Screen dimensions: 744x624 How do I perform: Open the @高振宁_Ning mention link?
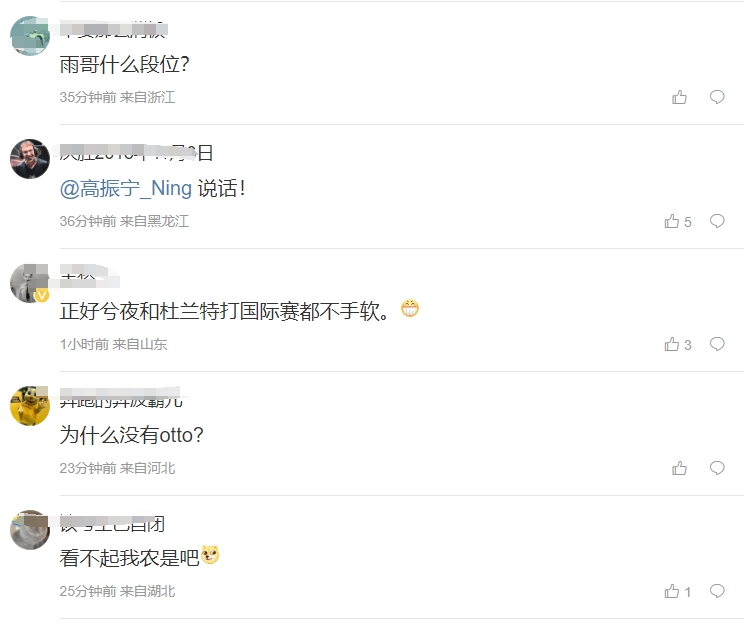126,189
